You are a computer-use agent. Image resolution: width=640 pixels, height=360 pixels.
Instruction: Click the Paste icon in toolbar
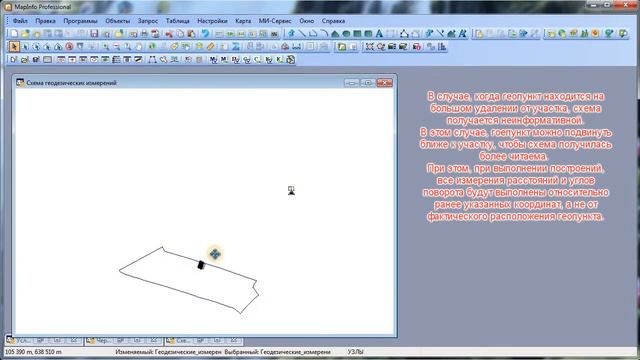[191, 34]
